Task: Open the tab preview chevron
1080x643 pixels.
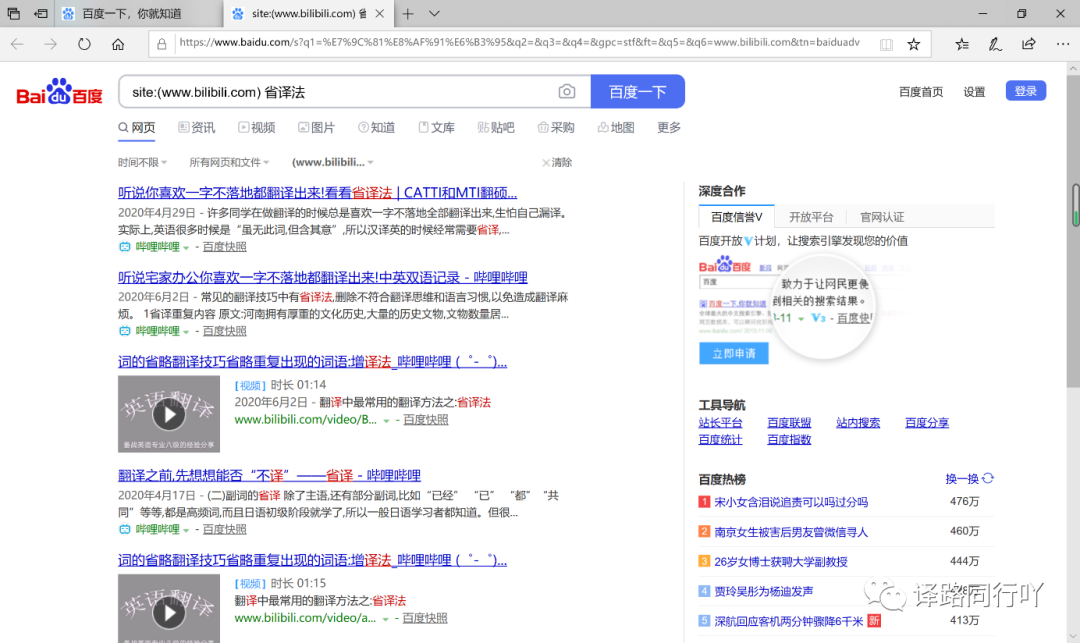Action: [434, 14]
